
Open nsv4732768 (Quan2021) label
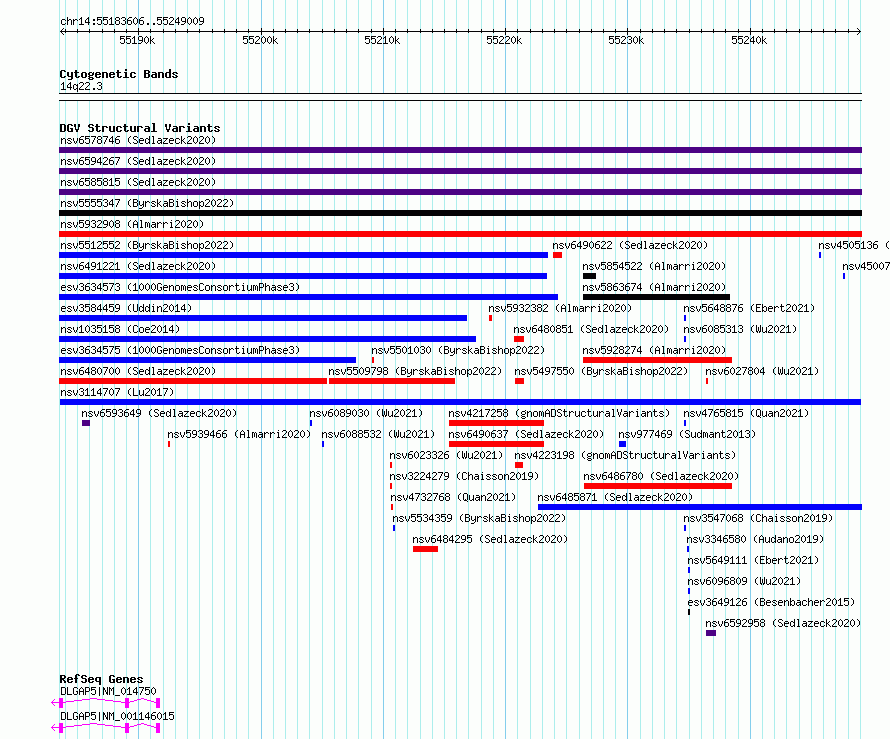point(452,497)
